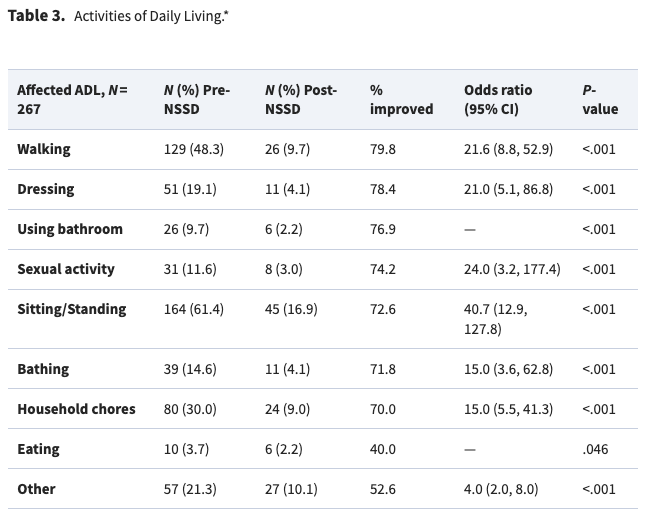
Task: Click the Bathing row label
Action: point(43,369)
